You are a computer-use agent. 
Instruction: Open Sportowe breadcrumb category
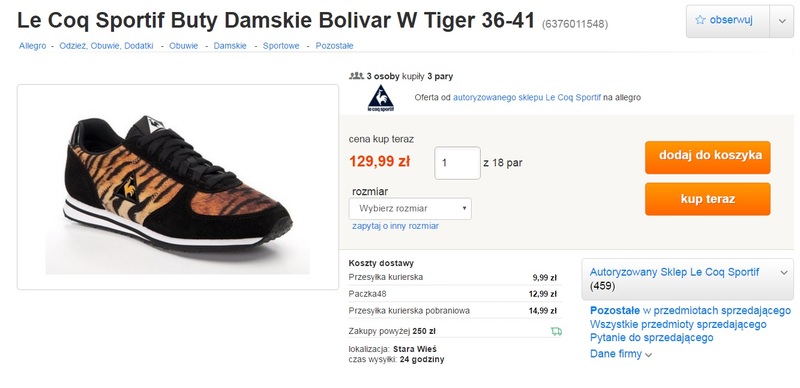tap(281, 45)
